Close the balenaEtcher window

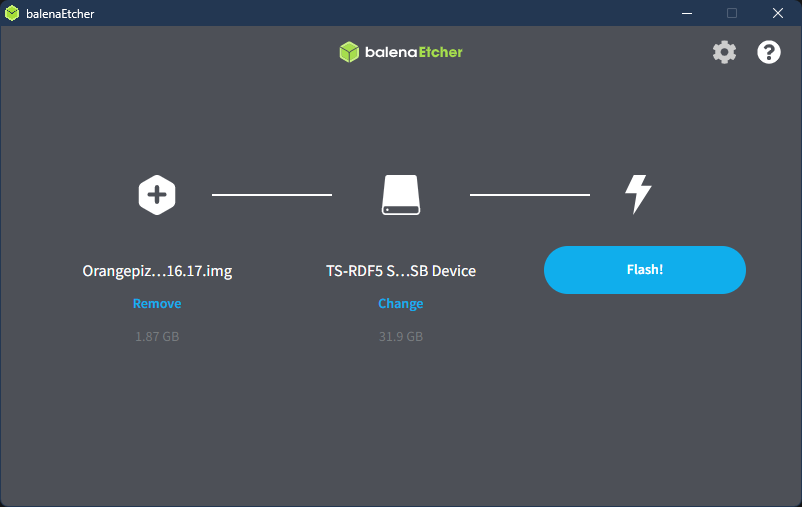click(x=777, y=13)
